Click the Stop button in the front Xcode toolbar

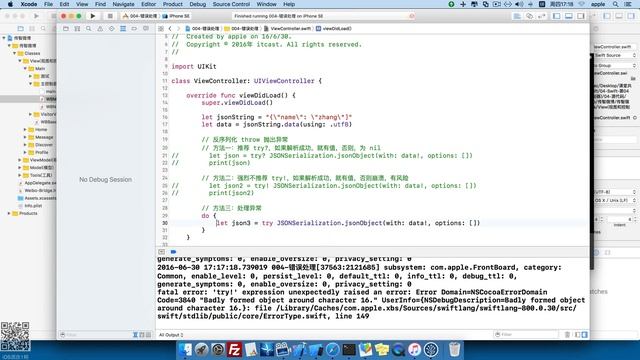tap(109, 16)
